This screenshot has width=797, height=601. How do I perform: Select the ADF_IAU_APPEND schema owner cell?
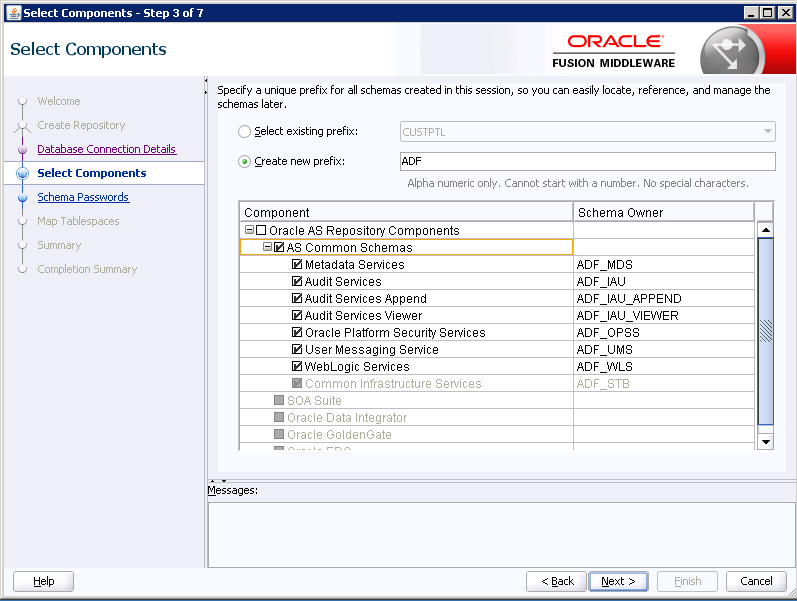tap(664, 298)
